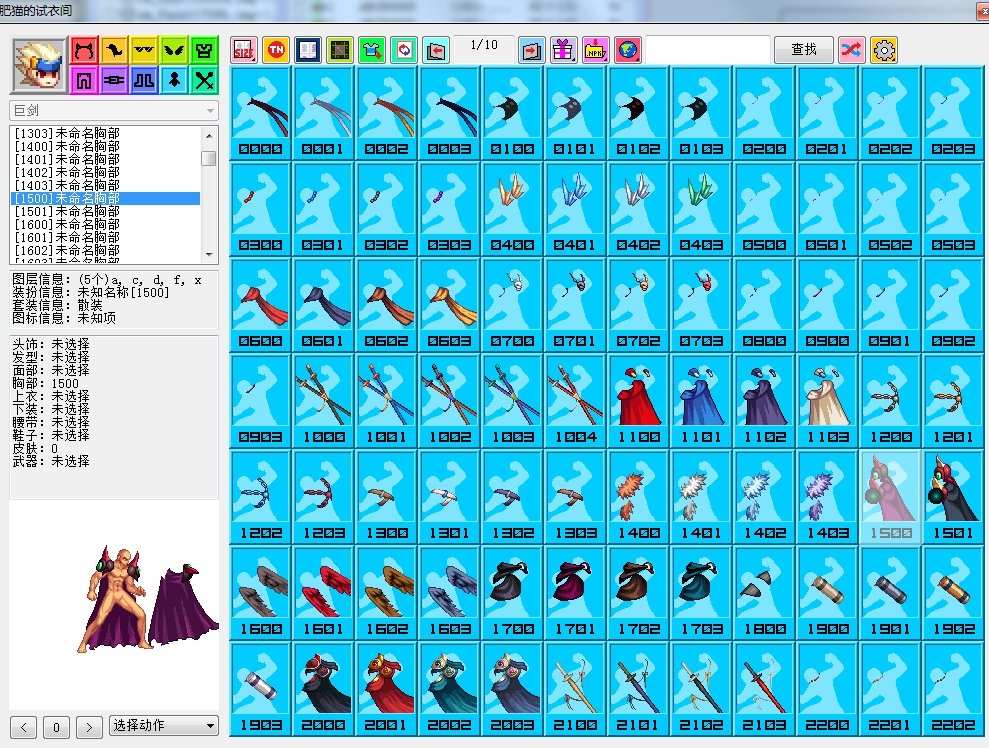This screenshot has height=748, width=989.
Task: Select list item [1500]未命名胸部
Action: pyautogui.click(x=105, y=199)
